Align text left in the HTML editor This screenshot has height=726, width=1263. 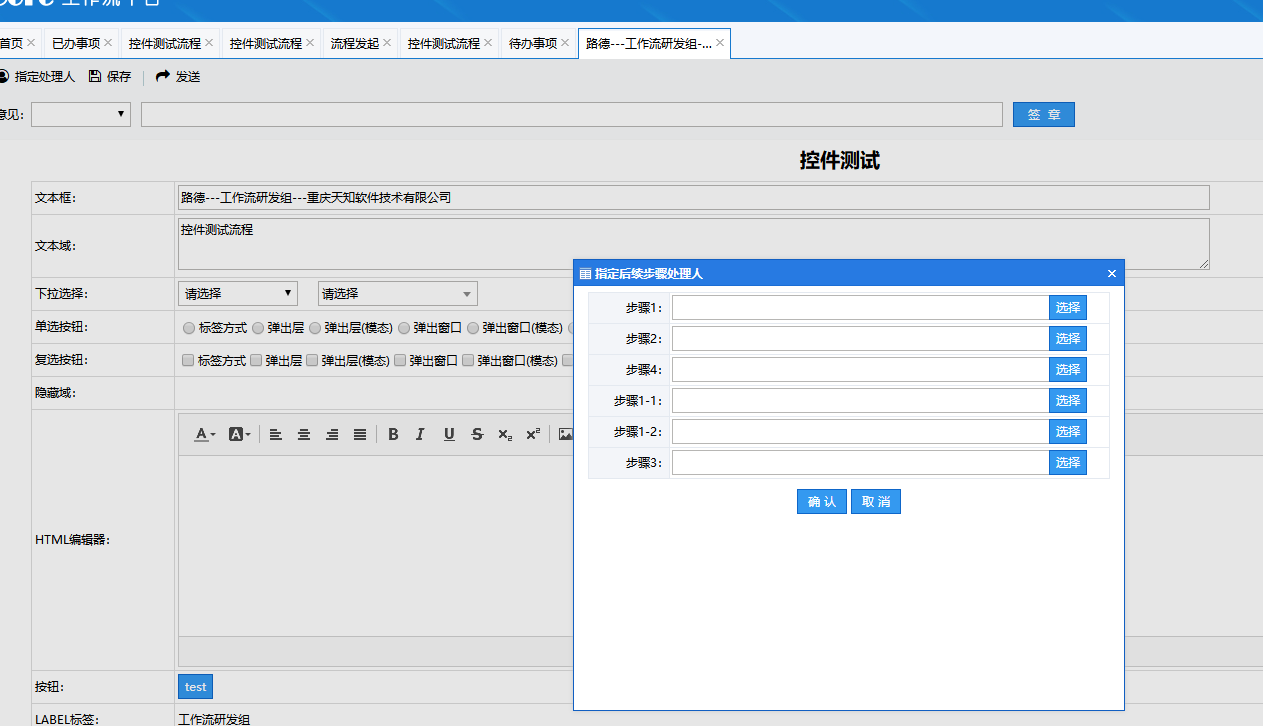click(276, 434)
